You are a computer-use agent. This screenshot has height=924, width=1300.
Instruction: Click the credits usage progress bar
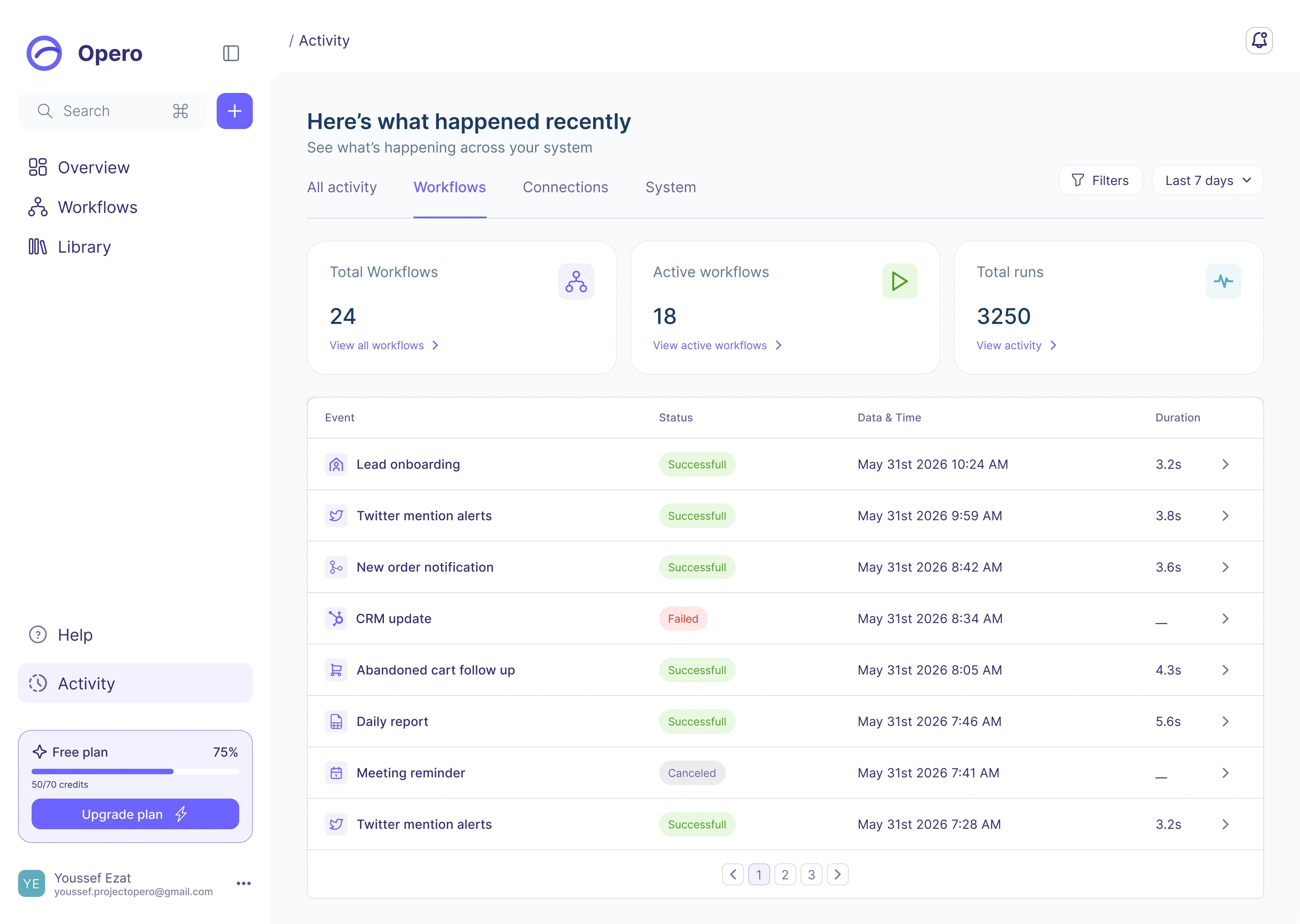tap(135, 772)
